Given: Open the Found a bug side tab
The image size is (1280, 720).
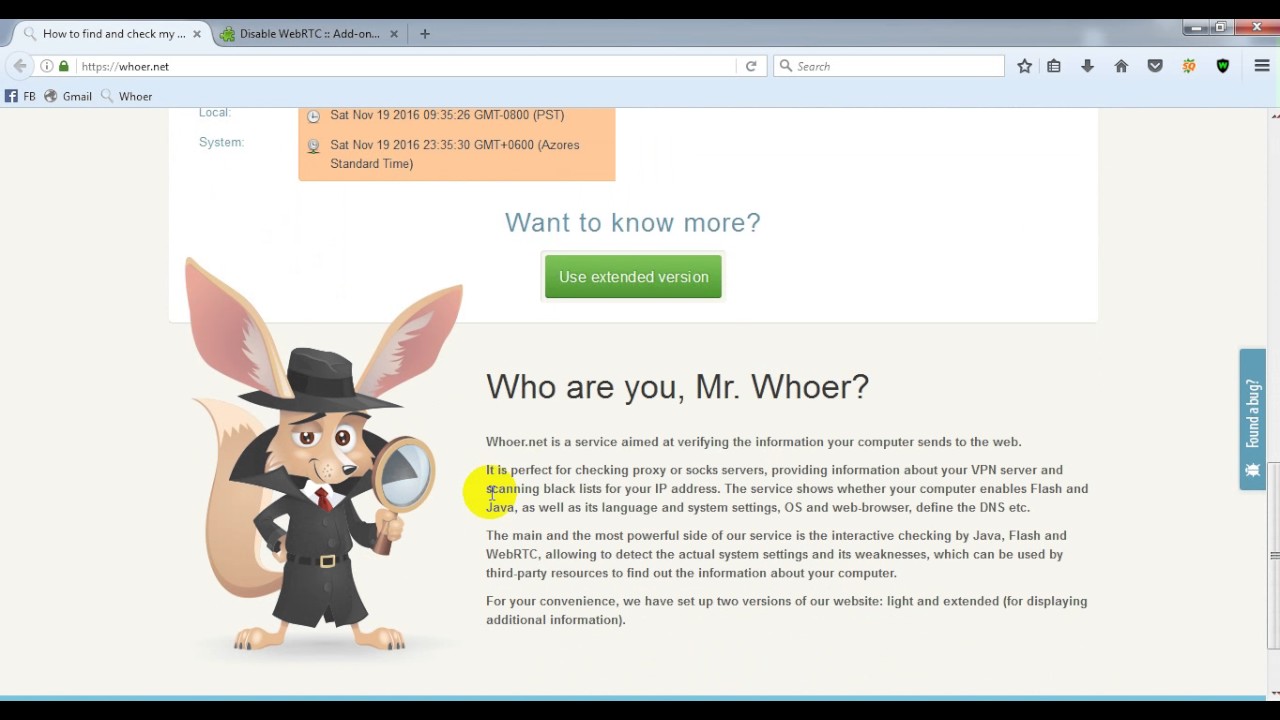Looking at the screenshot, I should coord(1253,419).
